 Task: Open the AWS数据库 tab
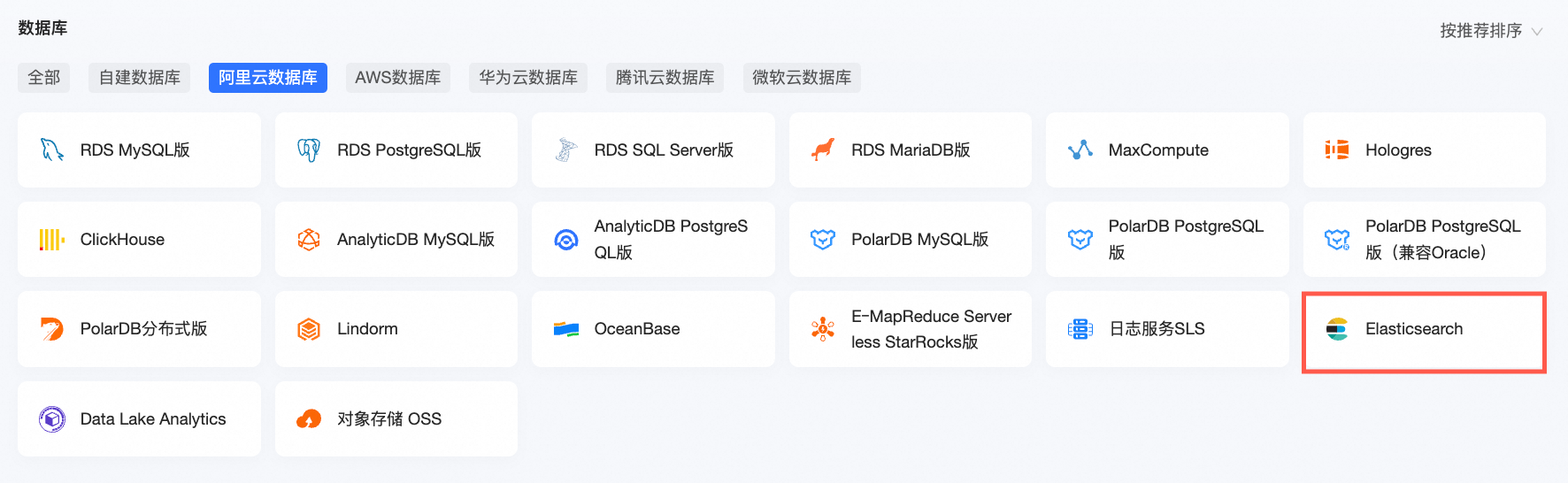pyautogui.click(x=398, y=78)
